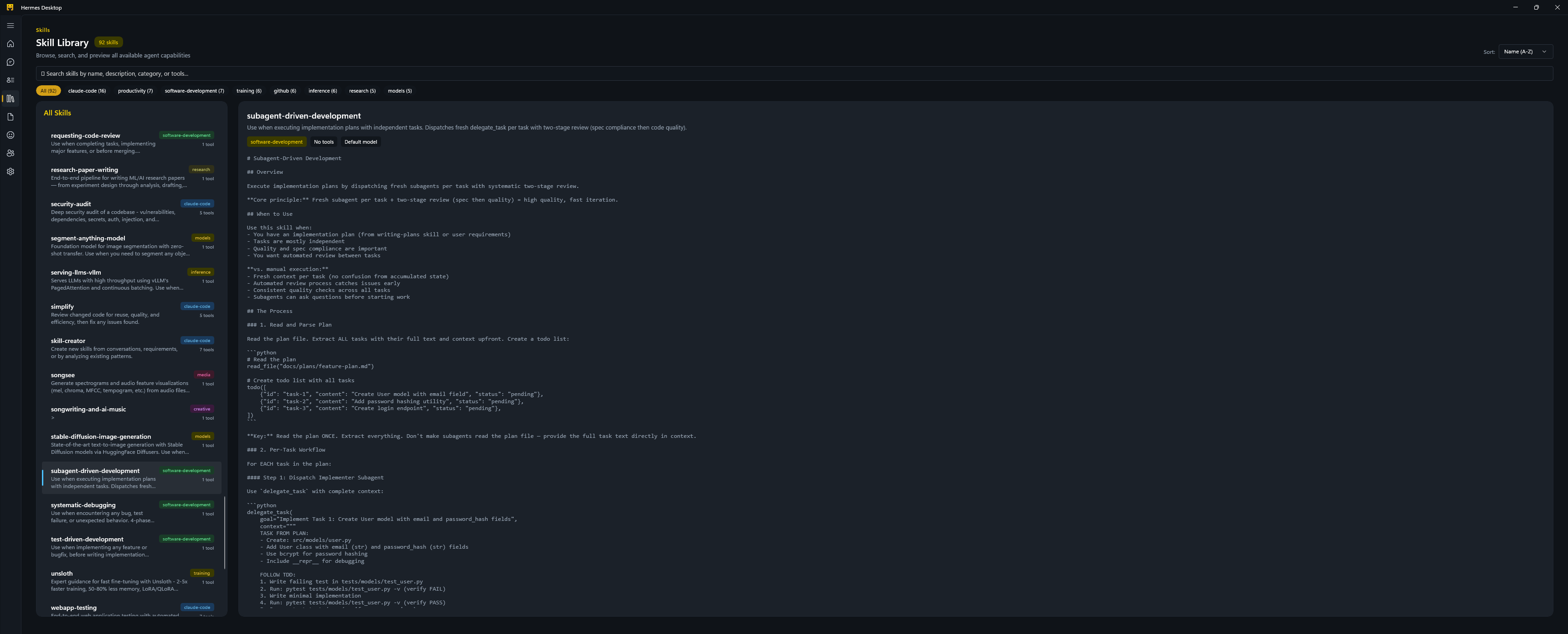The height and width of the screenshot is (634, 1568).
Task: Click the No tools badge
Action: click(x=324, y=142)
